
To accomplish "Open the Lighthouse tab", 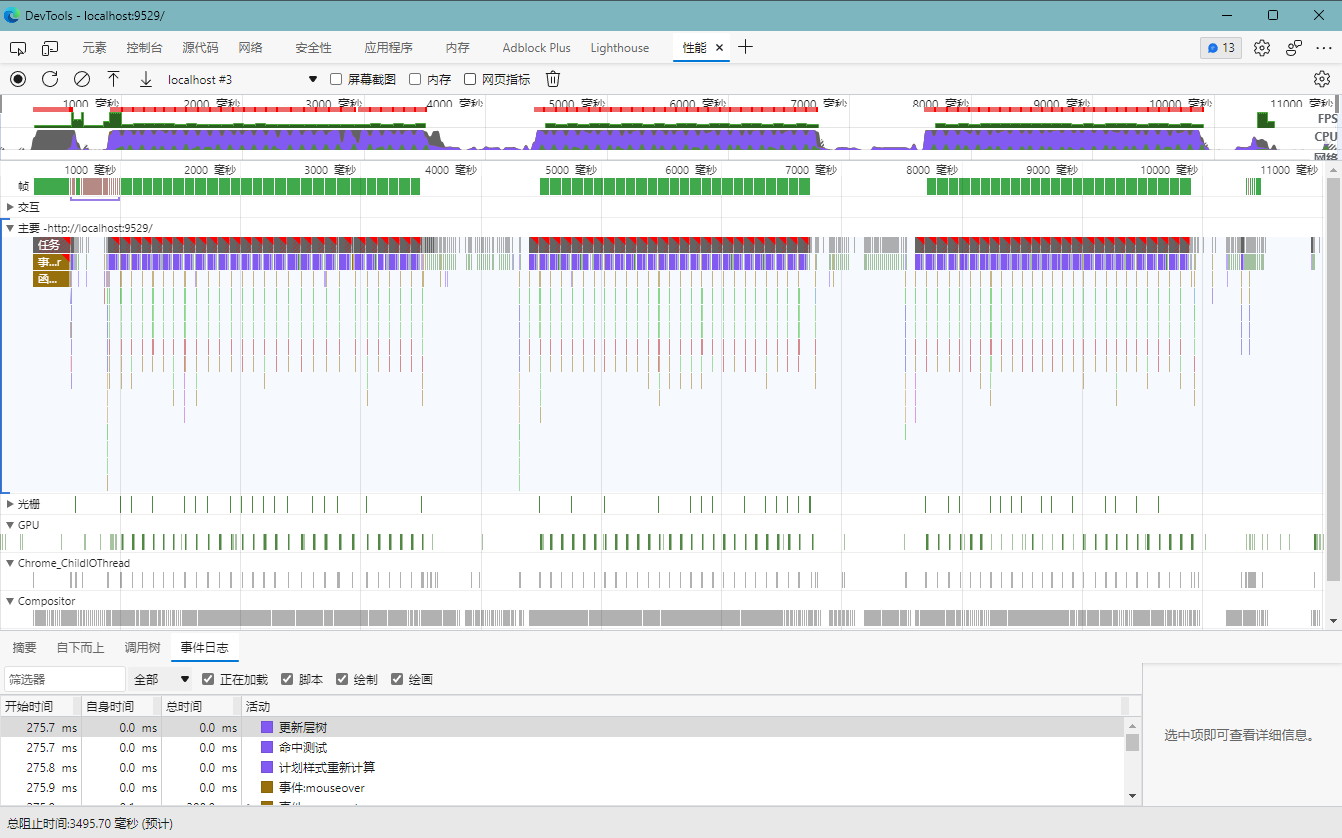I will click(x=619, y=48).
